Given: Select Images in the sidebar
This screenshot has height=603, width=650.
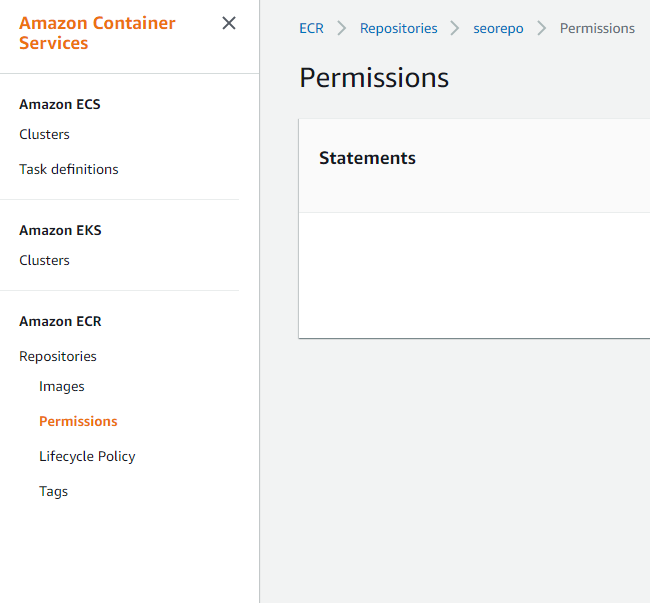Looking at the screenshot, I should coord(62,386).
